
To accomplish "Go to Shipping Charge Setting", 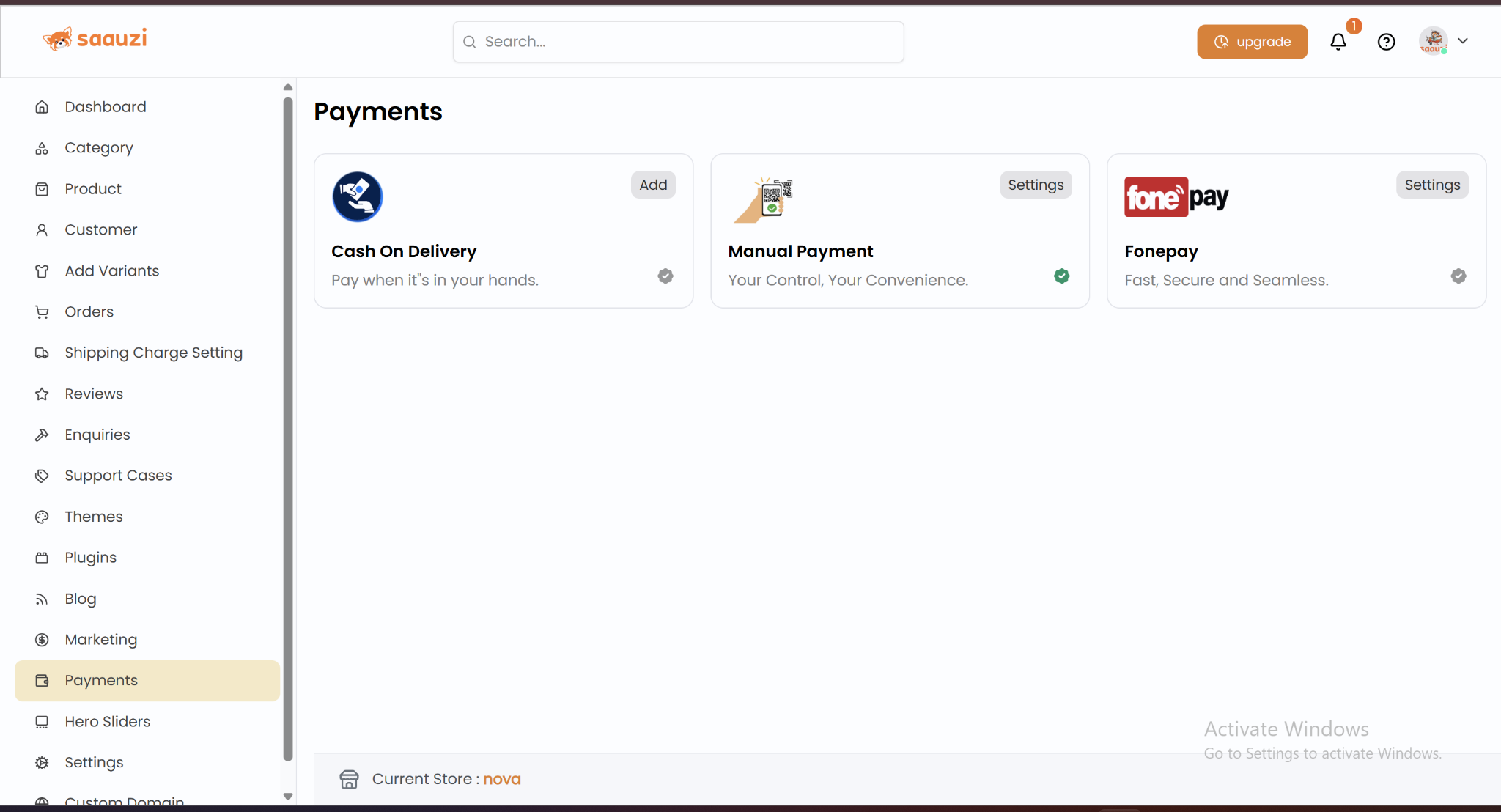I will pyautogui.click(x=153, y=353).
